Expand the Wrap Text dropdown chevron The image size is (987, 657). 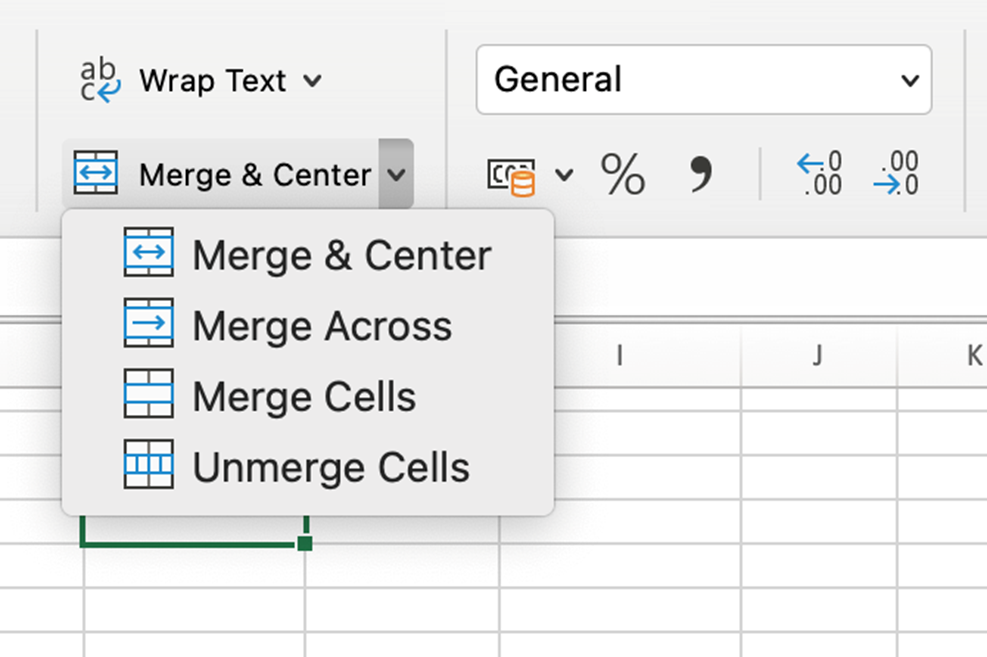click(x=312, y=80)
